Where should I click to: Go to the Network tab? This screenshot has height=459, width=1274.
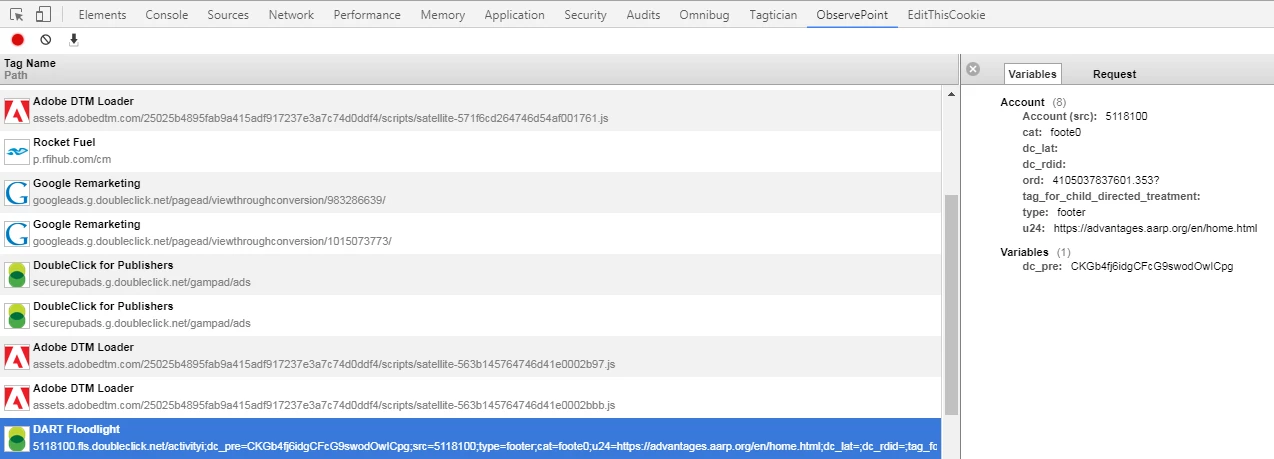click(x=291, y=15)
